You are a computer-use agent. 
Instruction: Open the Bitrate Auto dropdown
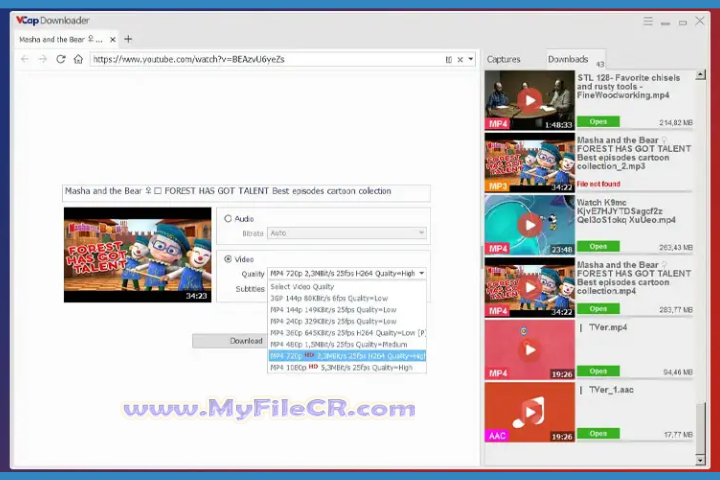[347, 233]
